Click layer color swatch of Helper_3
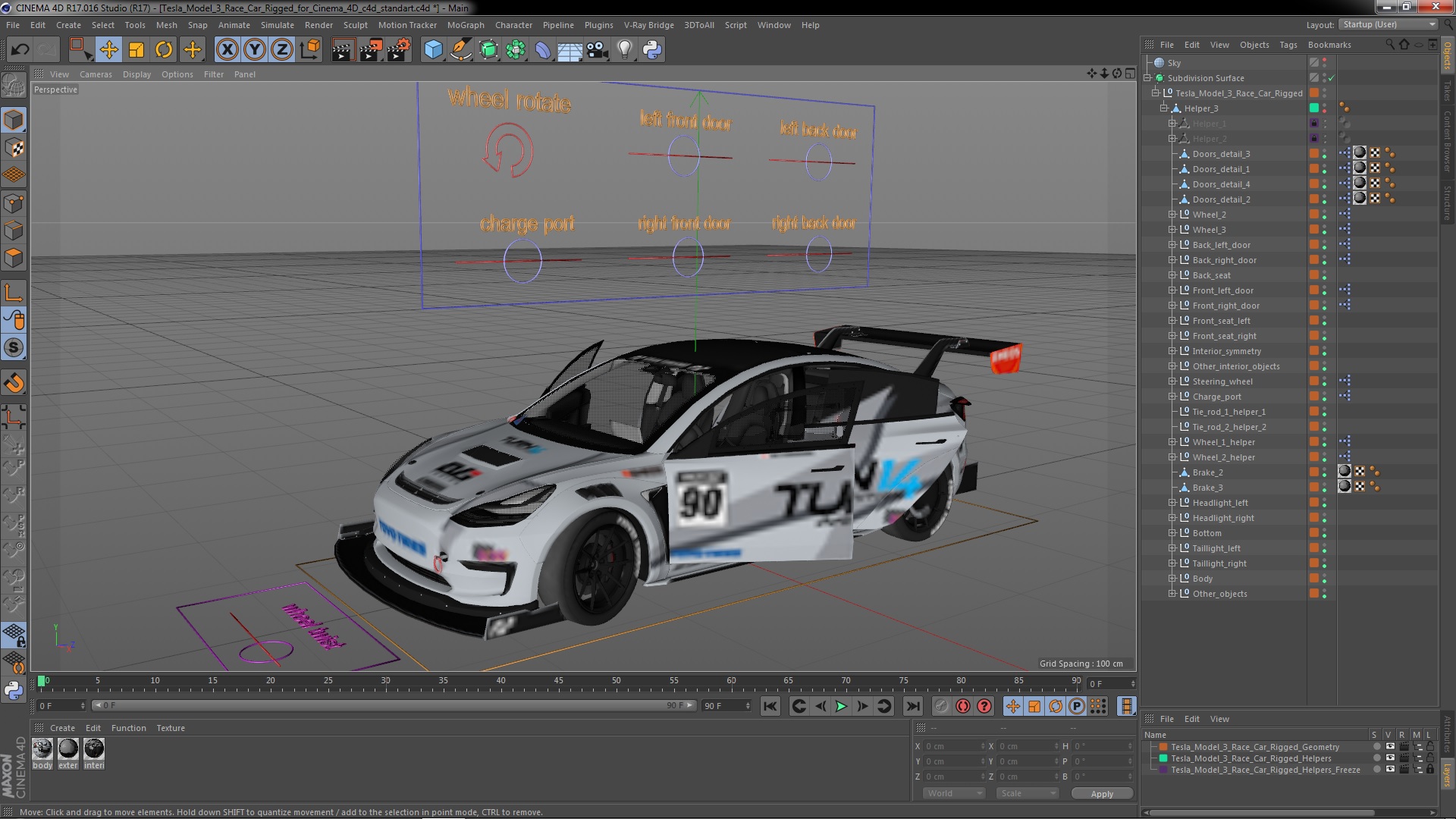The image size is (1456, 819). [x=1314, y=108]
